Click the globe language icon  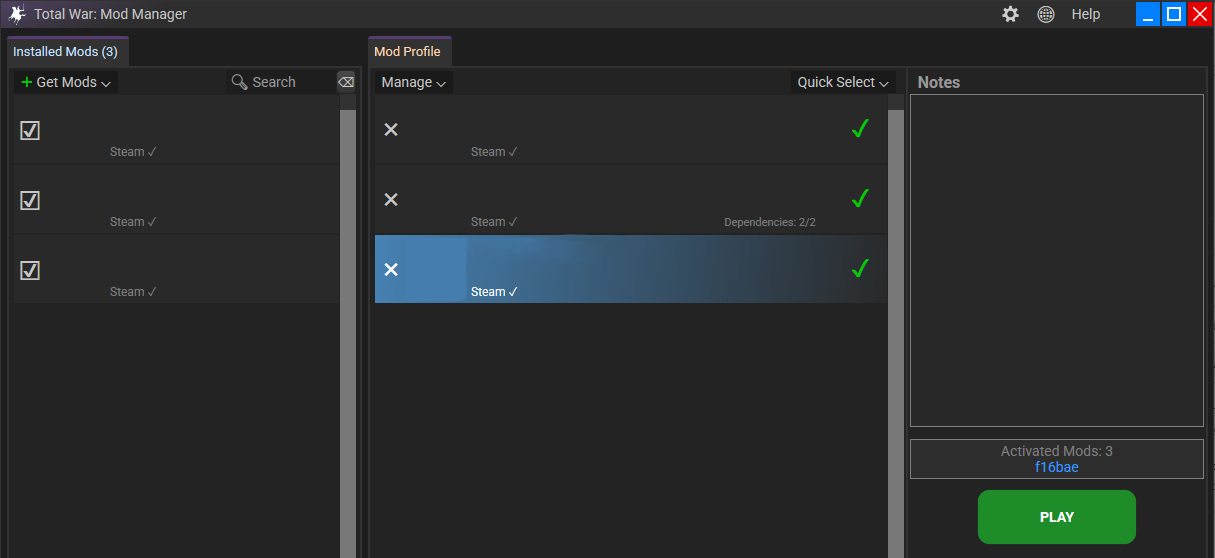click(x=1046, y=14)
